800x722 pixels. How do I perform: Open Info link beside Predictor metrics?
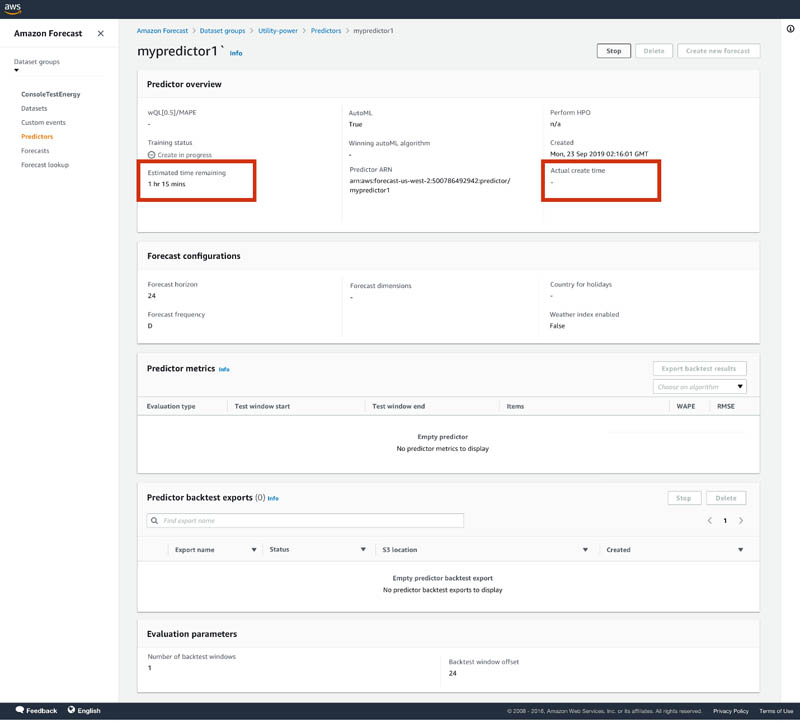click(x=224, y=369)
